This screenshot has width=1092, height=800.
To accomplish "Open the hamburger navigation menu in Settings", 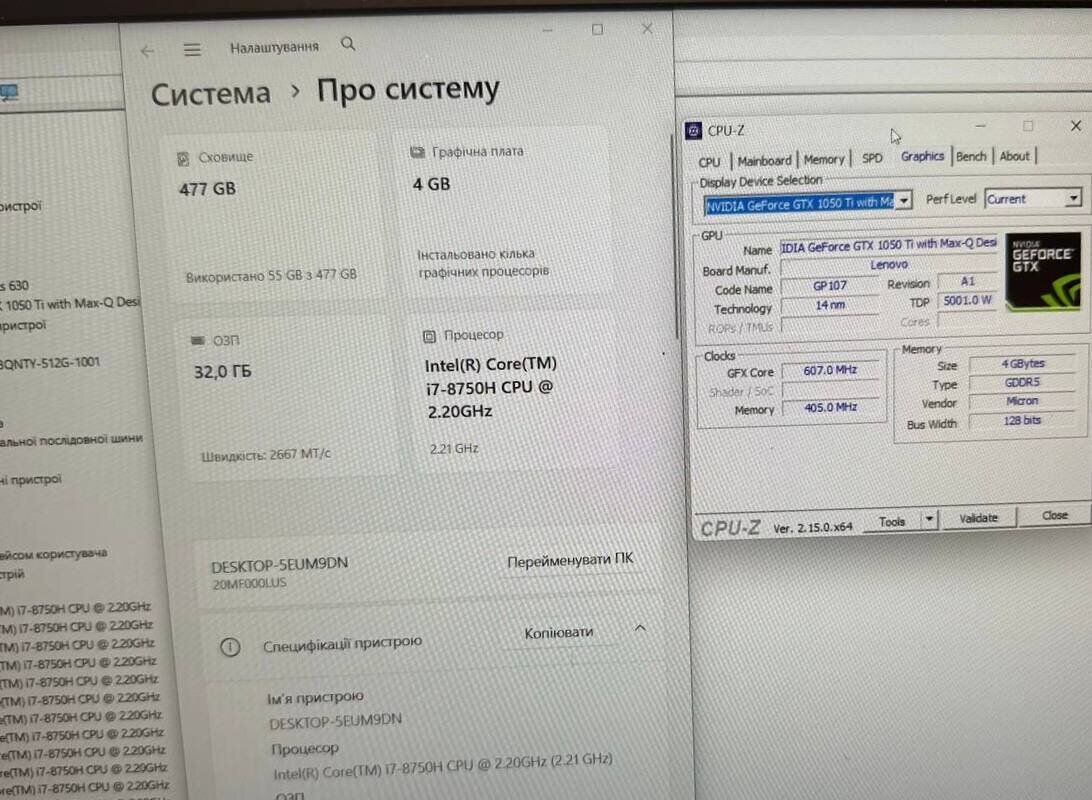I will [x=192, y=50].
